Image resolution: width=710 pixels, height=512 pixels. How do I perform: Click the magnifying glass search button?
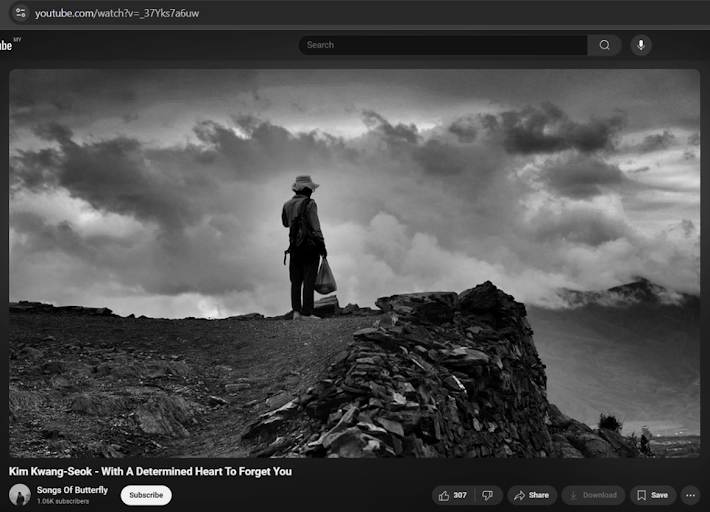pyautogui.click(x=604, y=45)
